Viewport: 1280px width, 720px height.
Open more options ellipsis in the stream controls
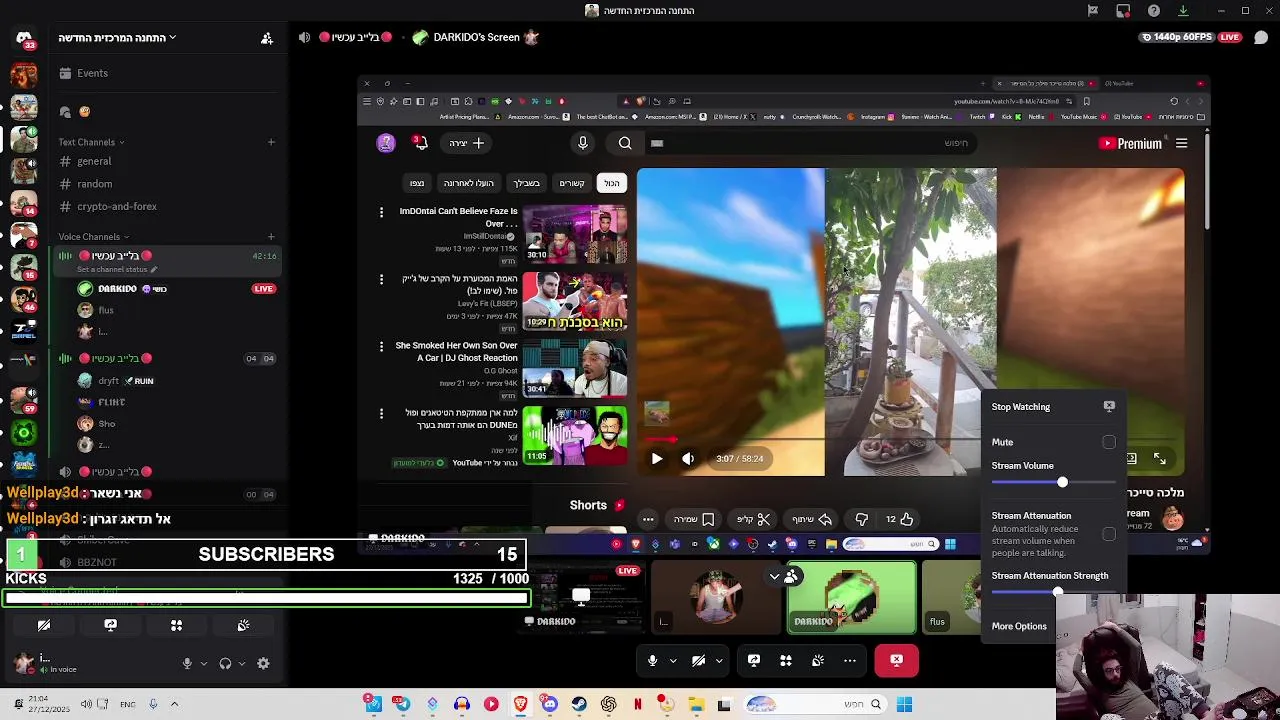tap(850, 660)
